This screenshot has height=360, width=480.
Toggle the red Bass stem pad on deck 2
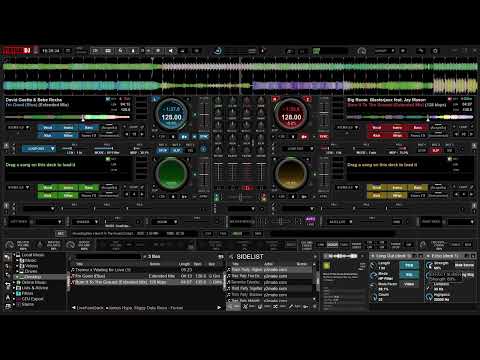click(417, 128)
